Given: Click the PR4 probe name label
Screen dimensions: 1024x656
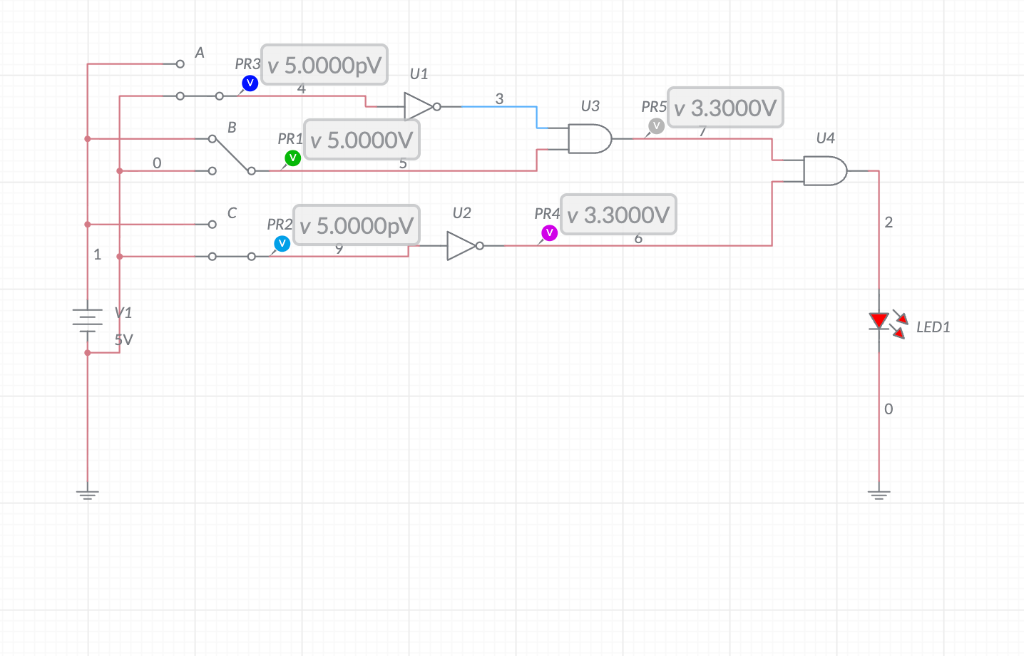Looking at the screenshot, I should pyautogui.click(x=547, y=214).
